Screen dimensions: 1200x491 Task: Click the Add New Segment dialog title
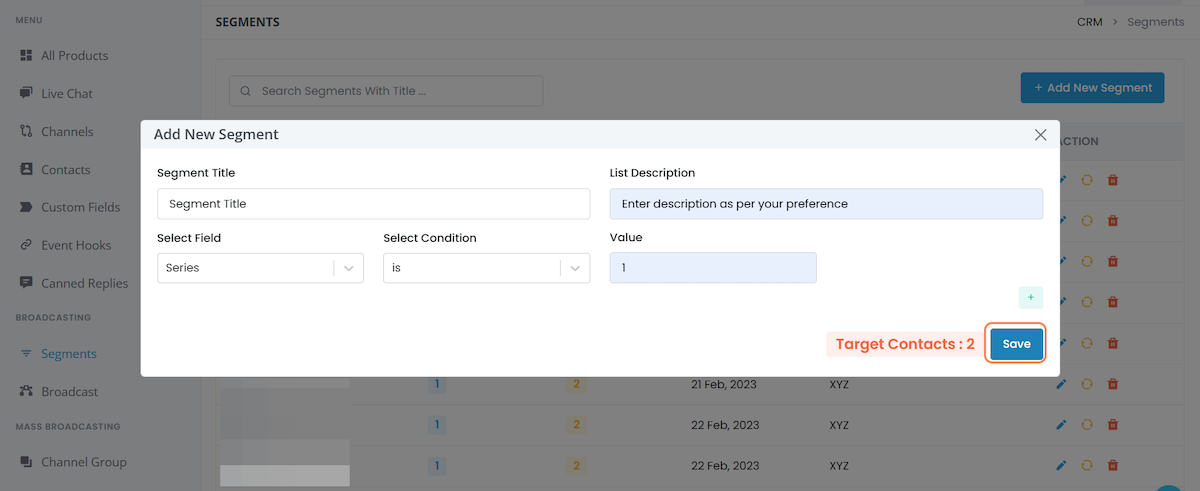[x=216, y=134]
